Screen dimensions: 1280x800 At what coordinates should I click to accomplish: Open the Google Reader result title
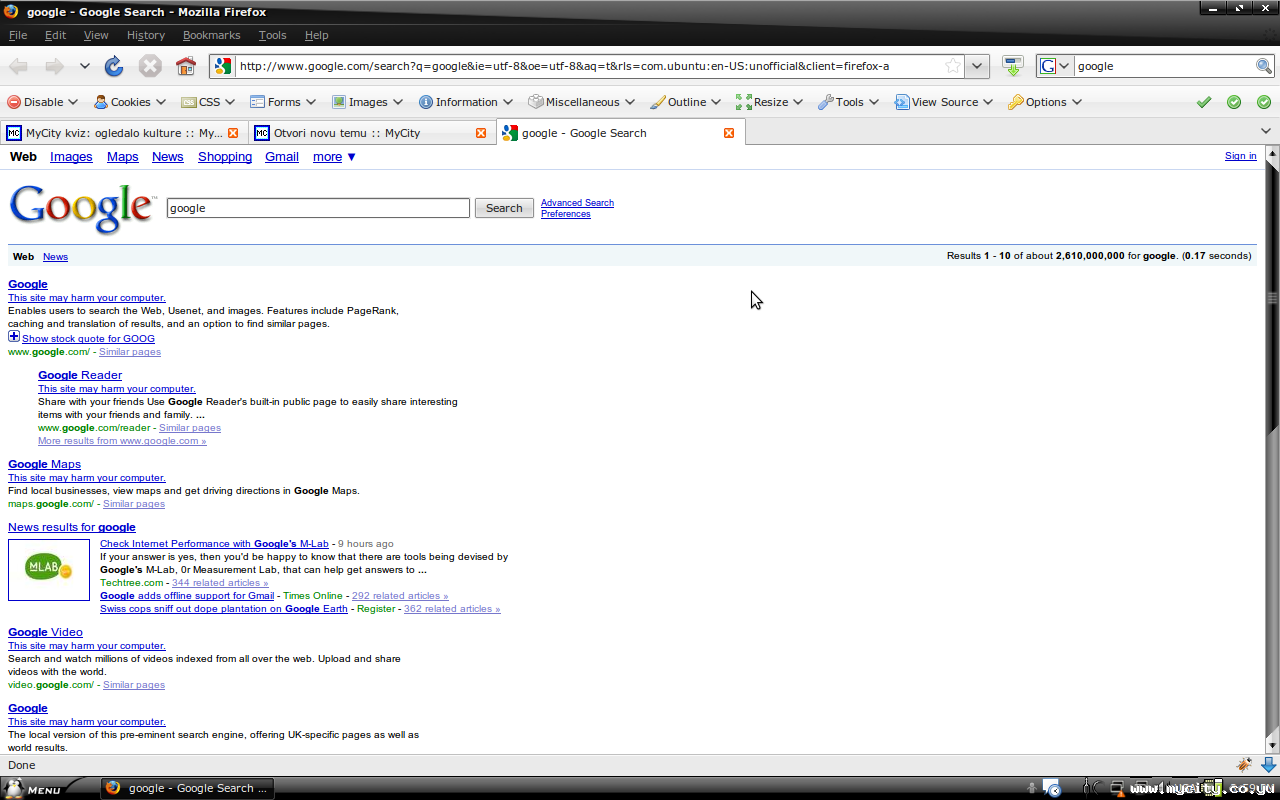[80, 375]
